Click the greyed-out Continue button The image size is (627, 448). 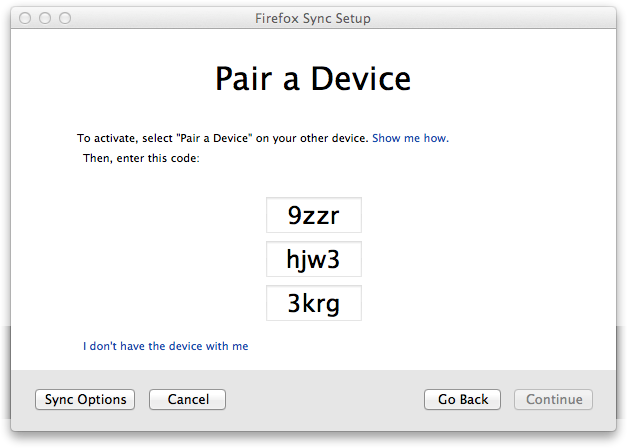click(553, 399)
